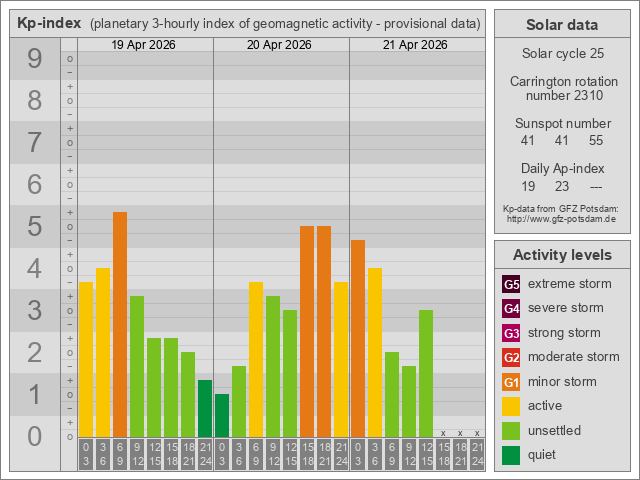Select the G2 moderate storm legend icon
Screen dimensions: 640x480
click(x=511, y=357)
